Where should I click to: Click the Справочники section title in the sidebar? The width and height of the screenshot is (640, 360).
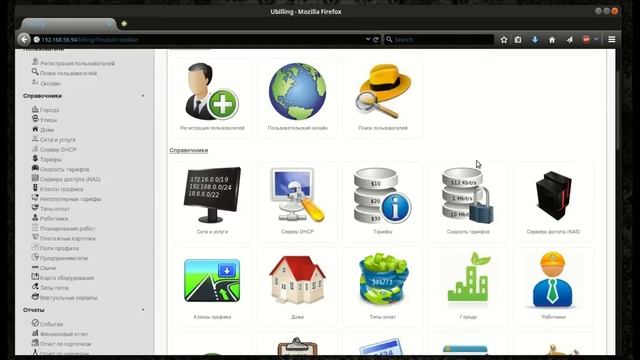click(x=42, y=96)
